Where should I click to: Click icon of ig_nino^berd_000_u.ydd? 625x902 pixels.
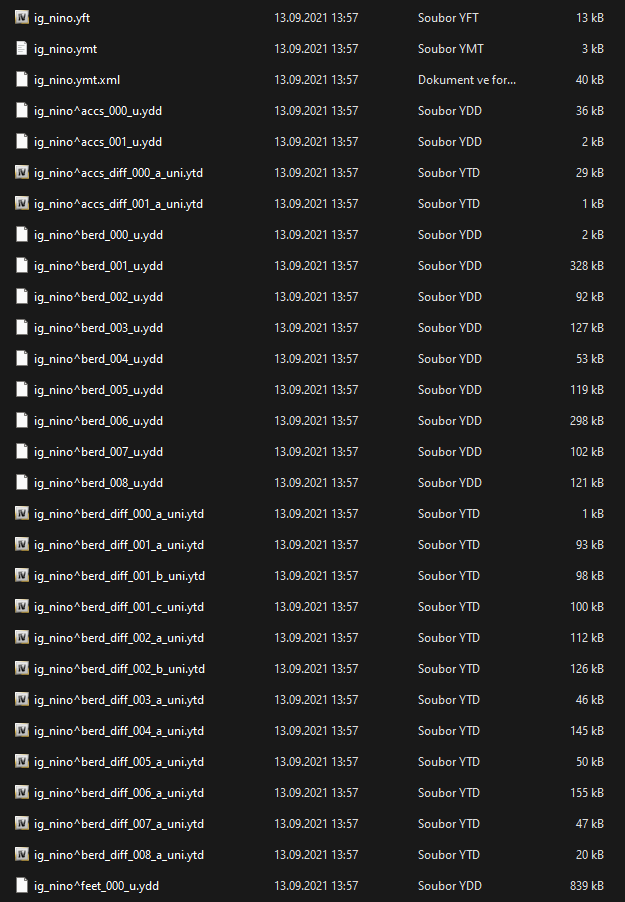point(22,234)
